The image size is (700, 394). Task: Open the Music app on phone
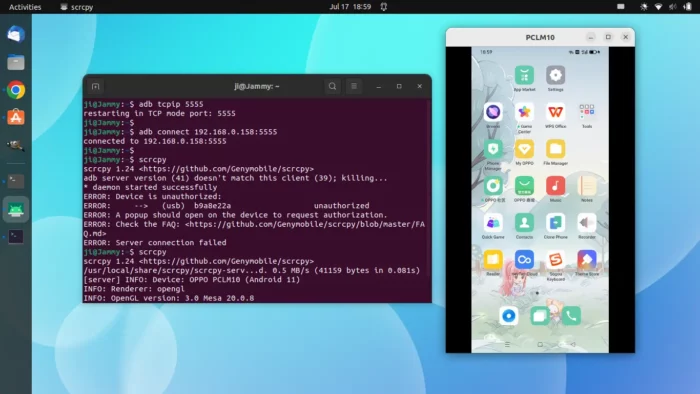click(x=555, y=186)
